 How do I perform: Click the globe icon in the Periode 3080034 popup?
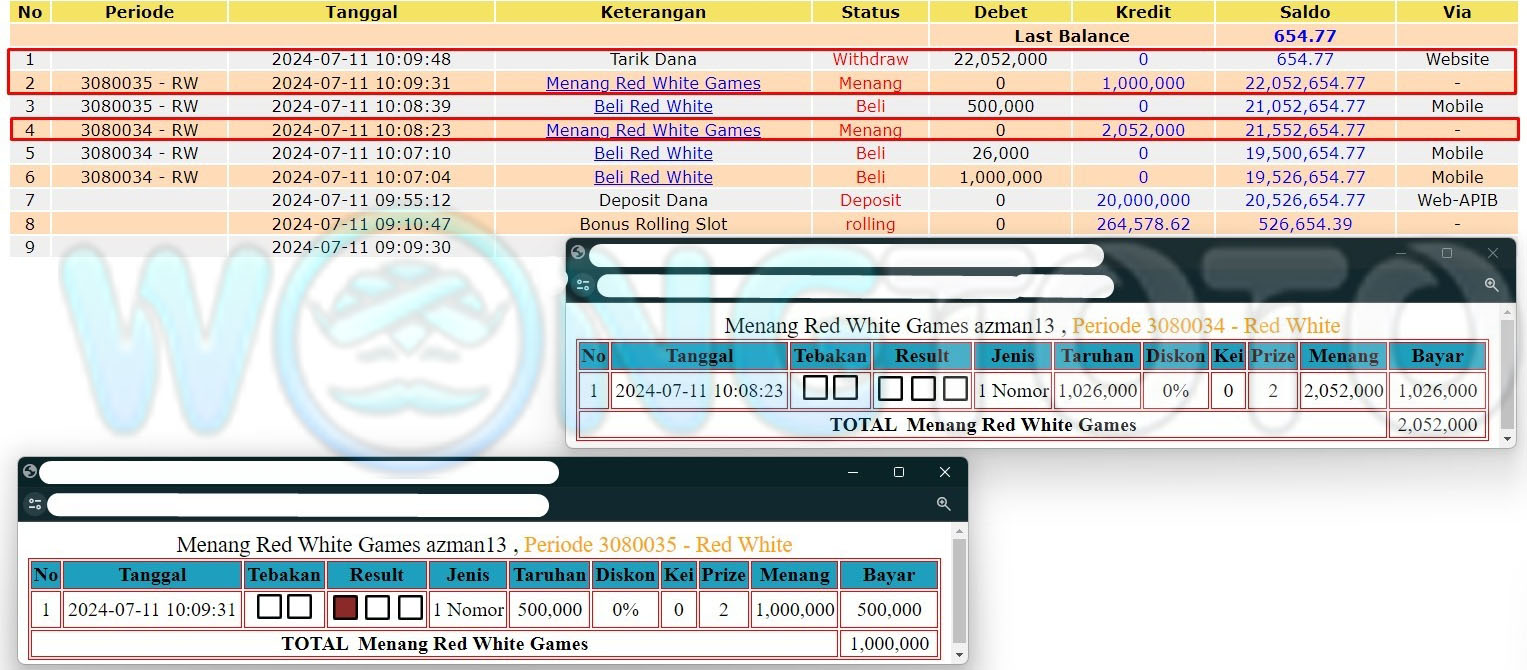click(x=578, y=253)
